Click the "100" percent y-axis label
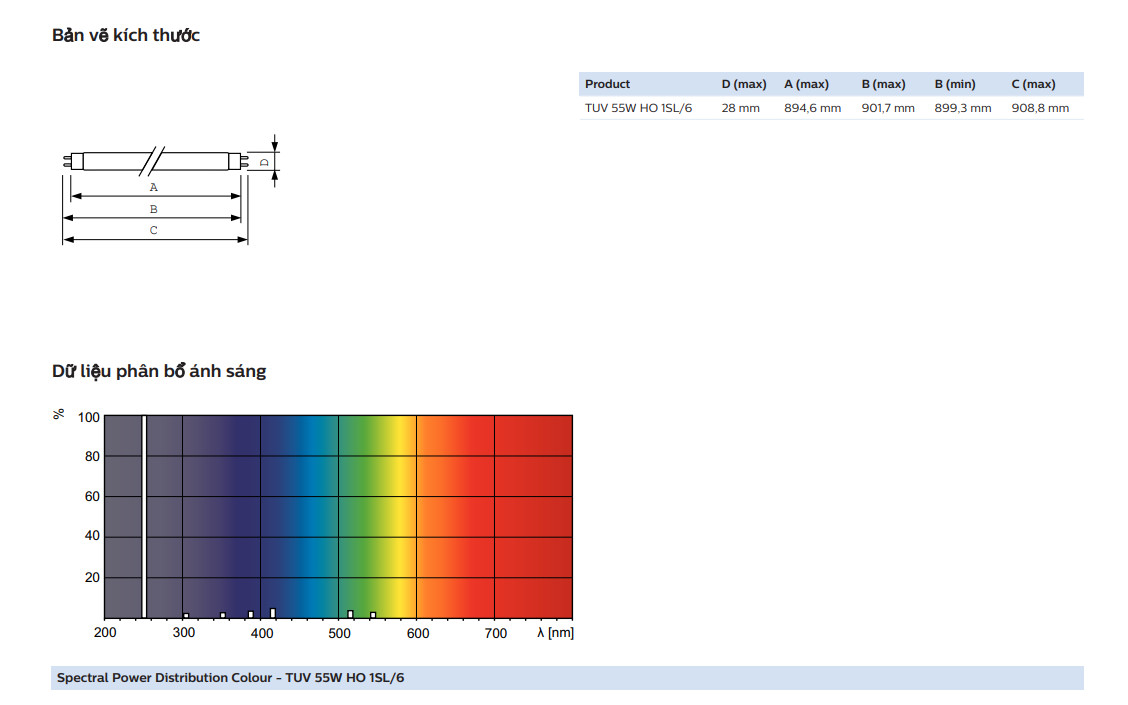Screen dimensions: 1128x705 (89, 417)
